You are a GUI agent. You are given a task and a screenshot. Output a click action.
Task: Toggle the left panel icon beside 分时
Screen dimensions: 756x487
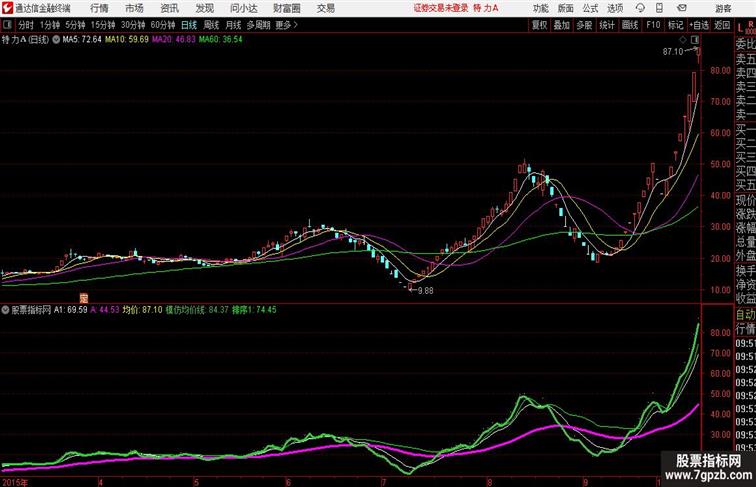coord(7,25)
